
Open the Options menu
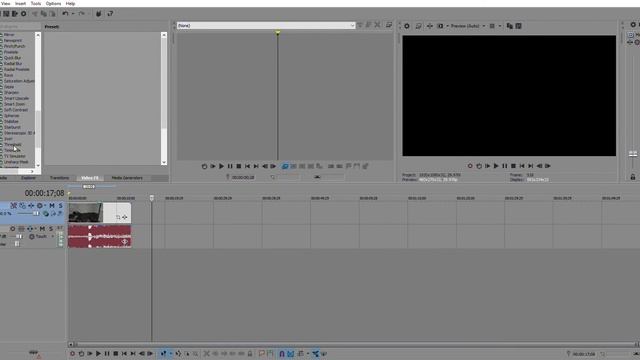click(53, 3)
